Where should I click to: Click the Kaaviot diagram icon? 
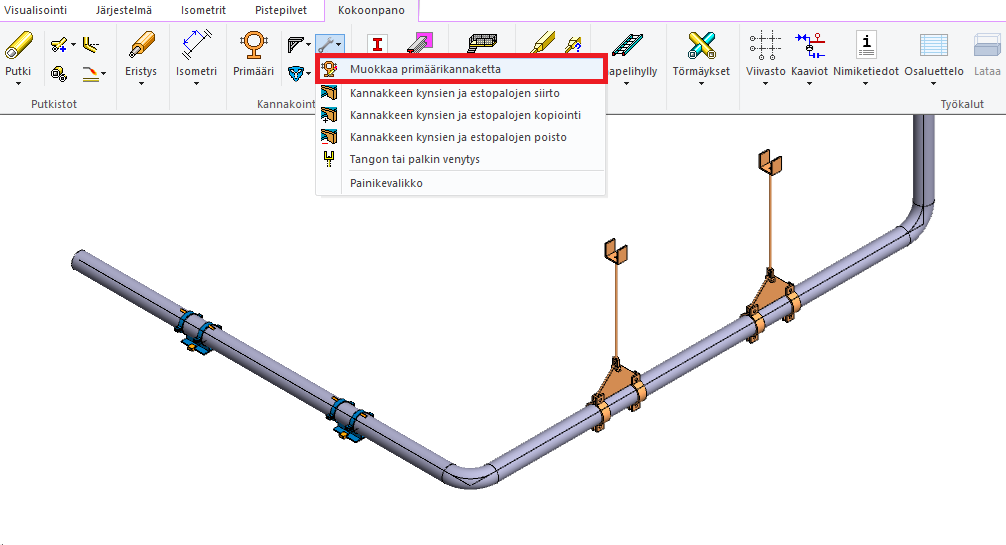click(810, 46)
